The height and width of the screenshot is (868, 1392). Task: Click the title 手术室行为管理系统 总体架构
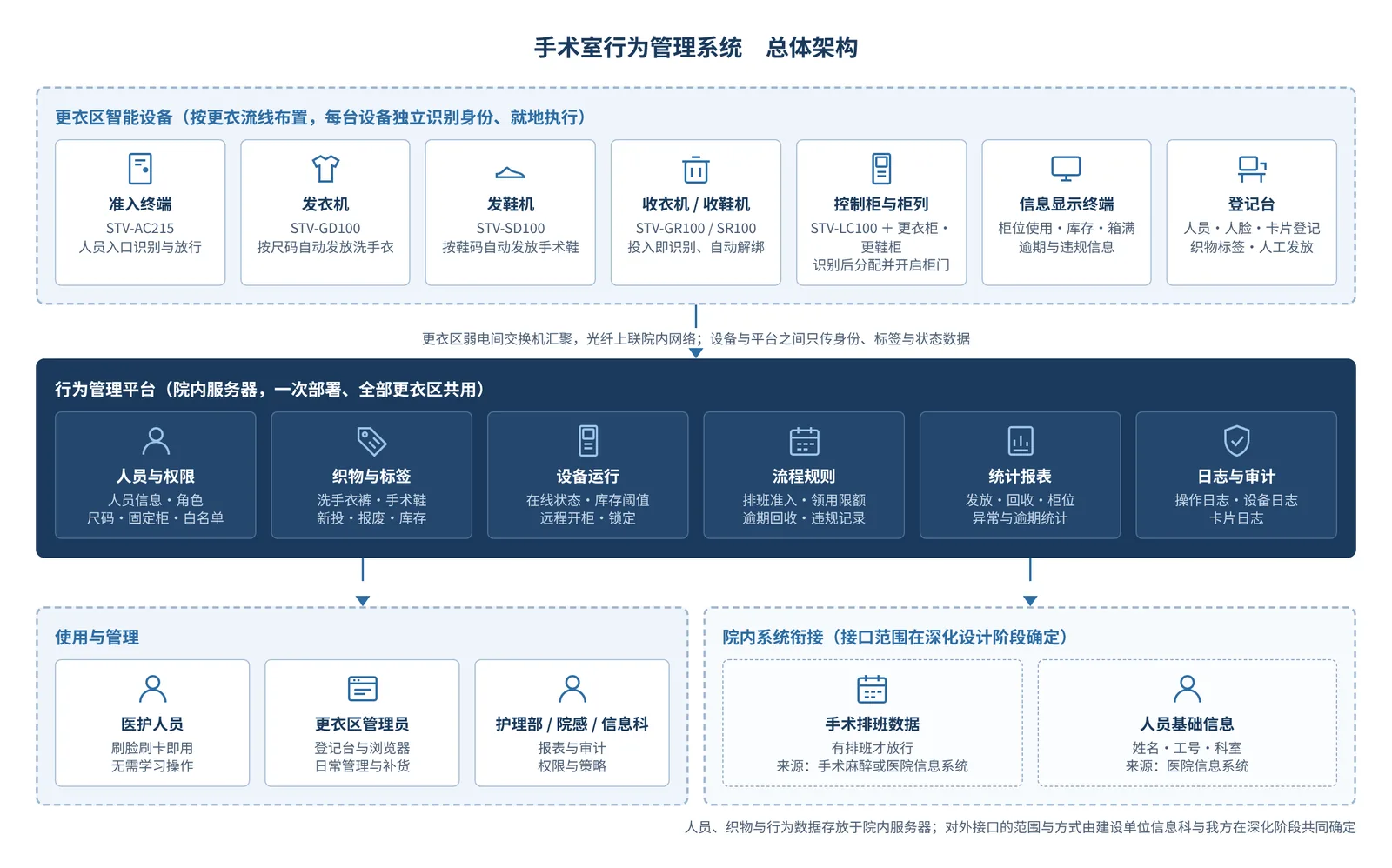tap(696, 48)
